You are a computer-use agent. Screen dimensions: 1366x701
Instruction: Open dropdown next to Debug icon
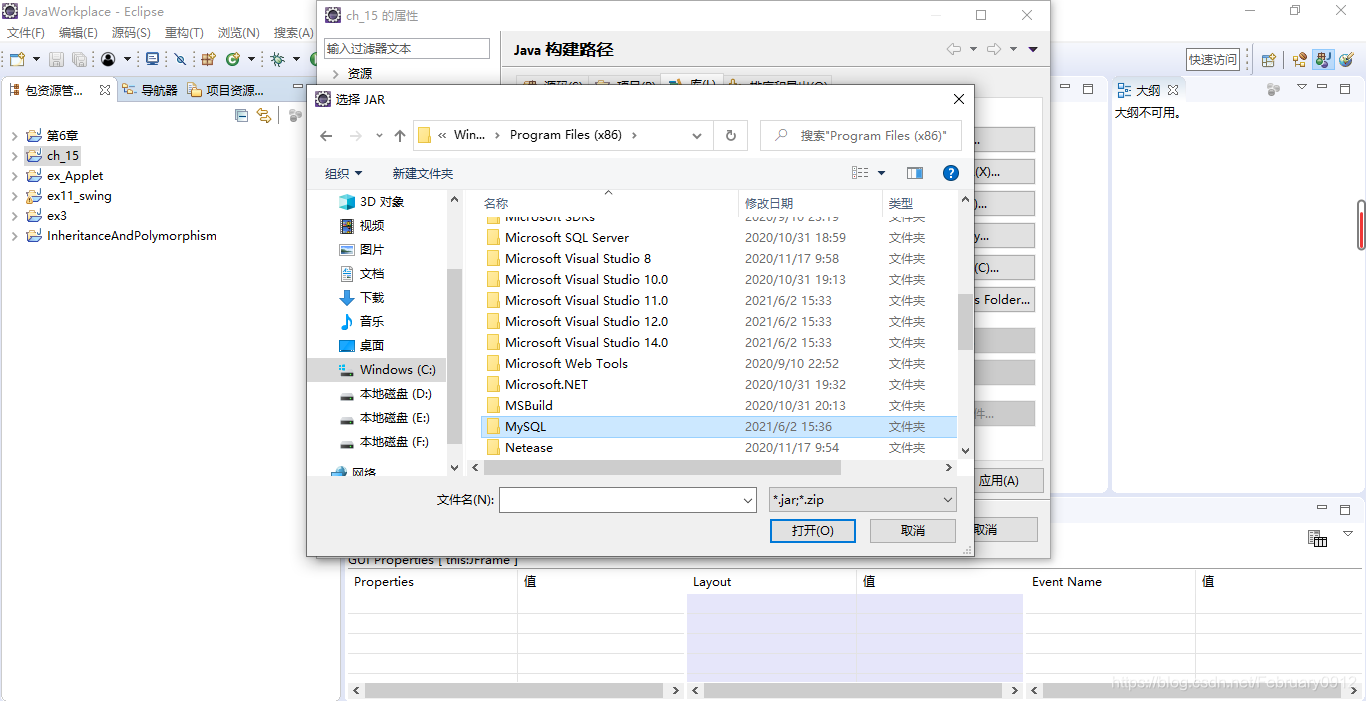pos(294,60)
